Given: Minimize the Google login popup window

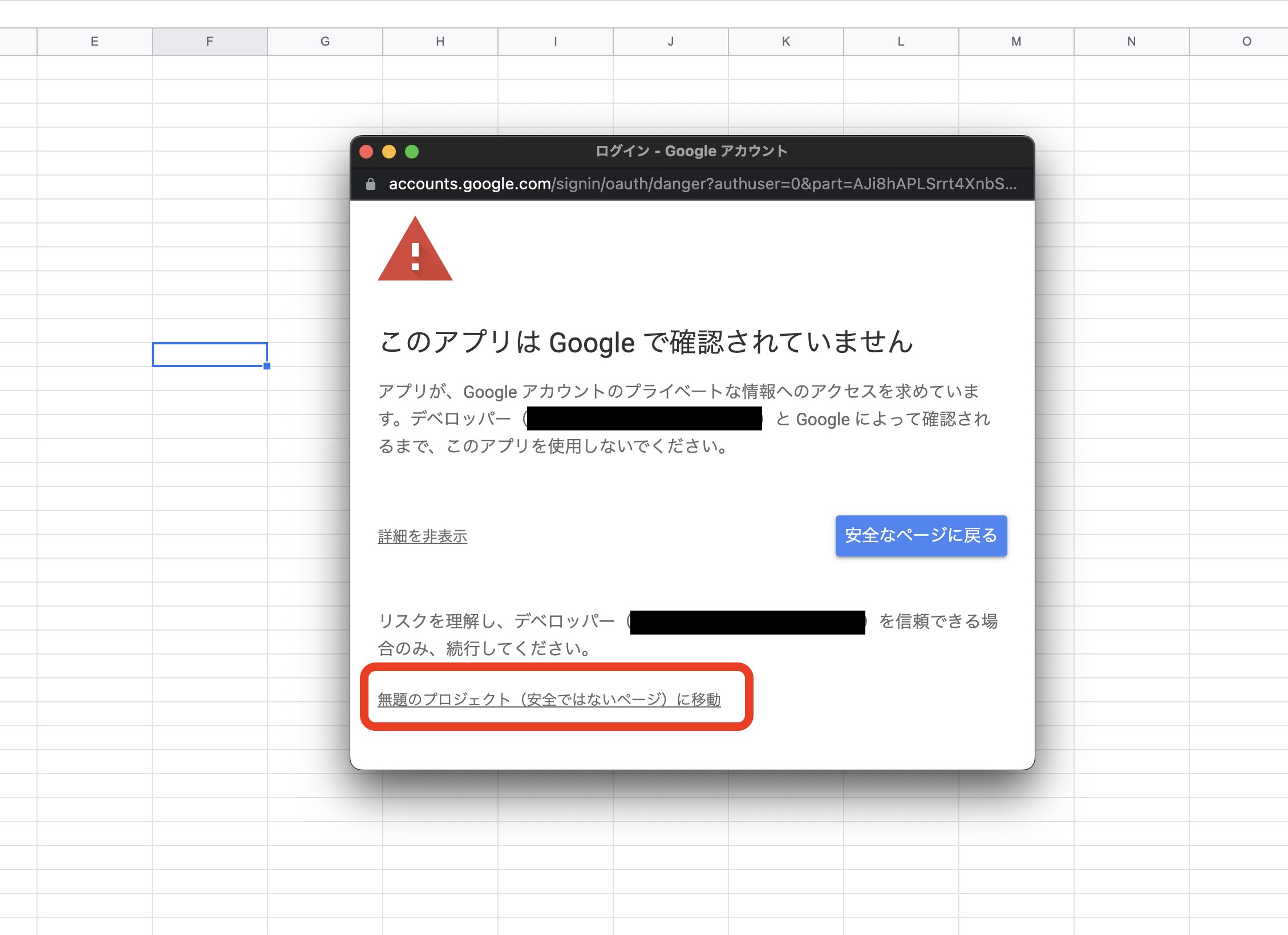Looking at the screenshot, I should [x=389, y=152].
